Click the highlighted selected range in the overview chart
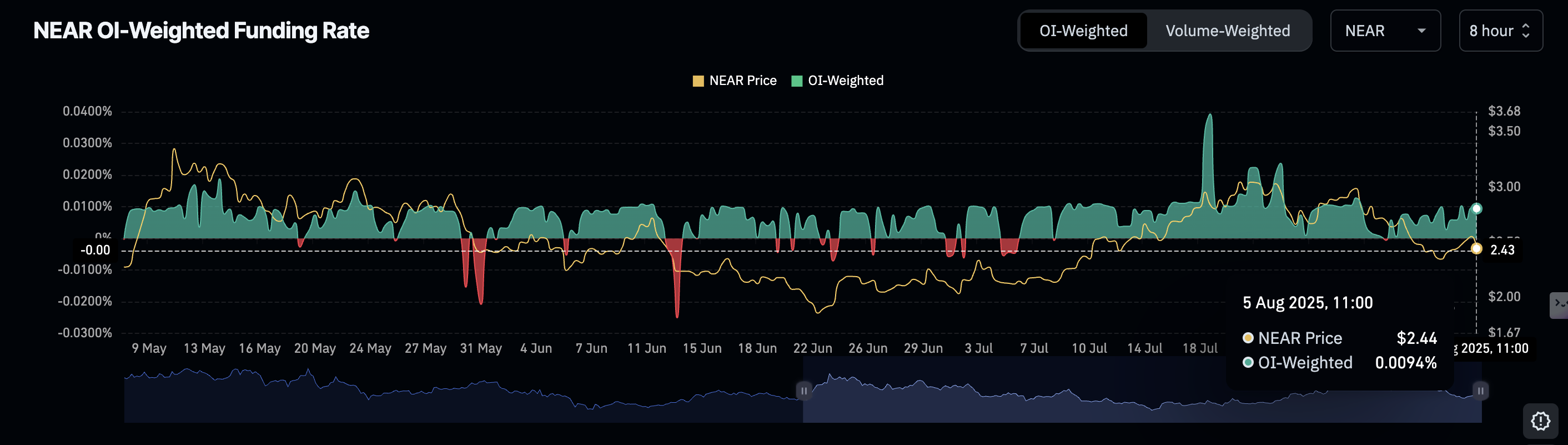 click(1142, 390)
